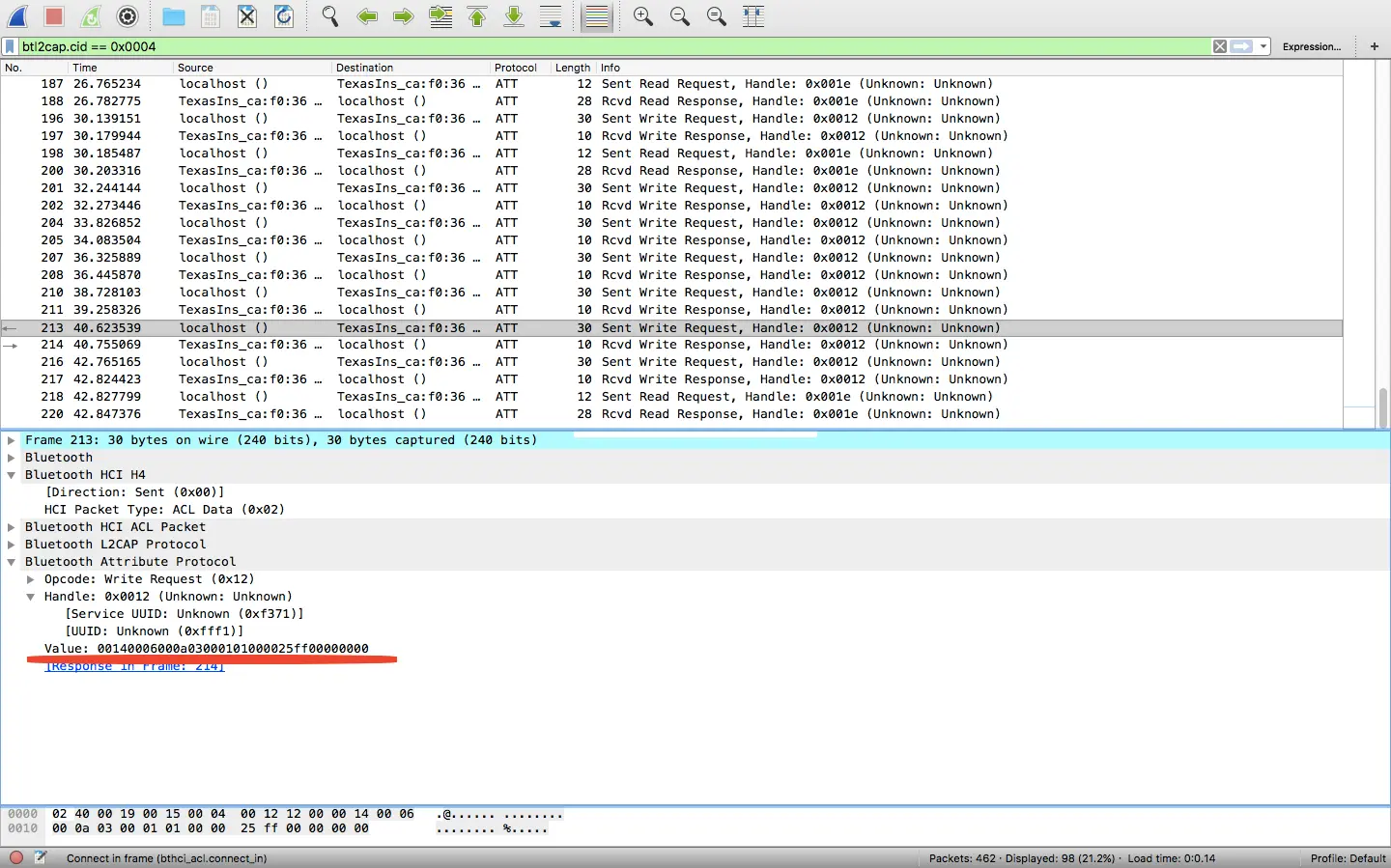This screenshot has width=1391, height=868.
Task: Toggle the capture filter edit icon in status bar
Action: 40,857
